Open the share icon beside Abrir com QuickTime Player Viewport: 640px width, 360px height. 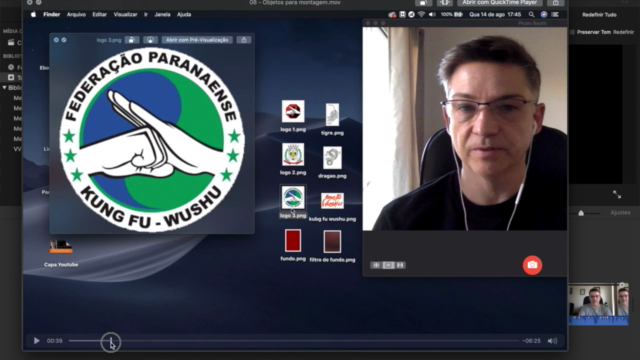[556, 2]
